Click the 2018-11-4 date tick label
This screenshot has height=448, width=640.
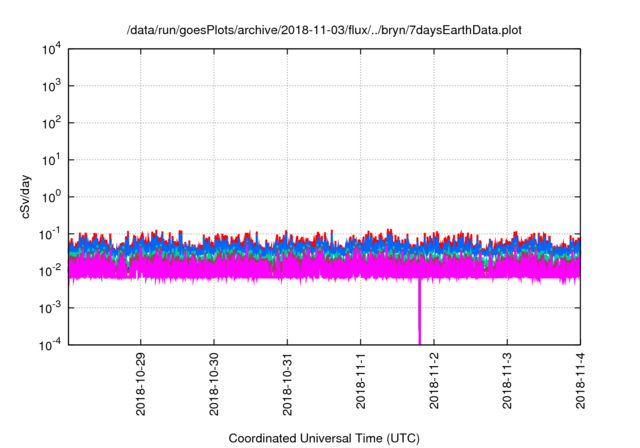point(580,381)
